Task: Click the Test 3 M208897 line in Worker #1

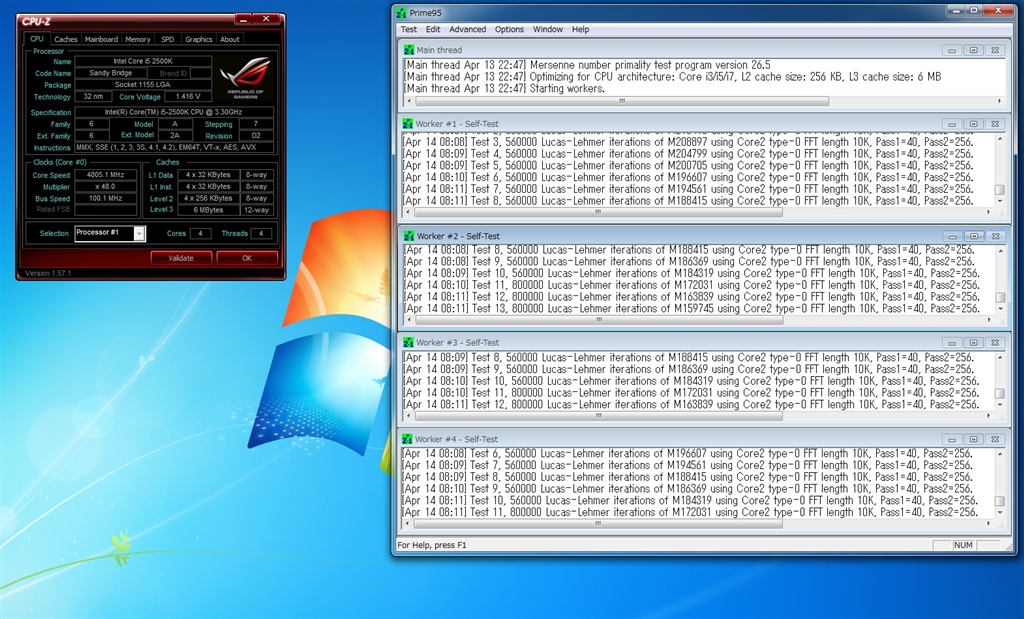Action: (x=688, y=142)
